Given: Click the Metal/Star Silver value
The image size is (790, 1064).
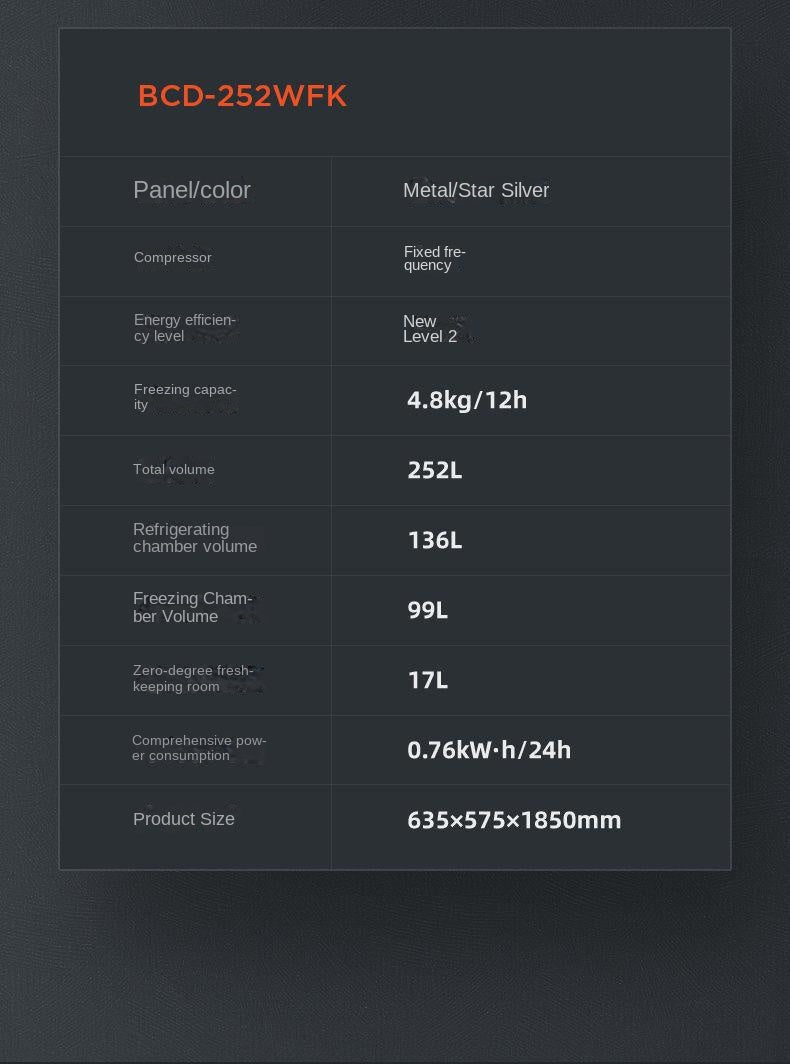Looking at the screenshot, I should [476, 190].
